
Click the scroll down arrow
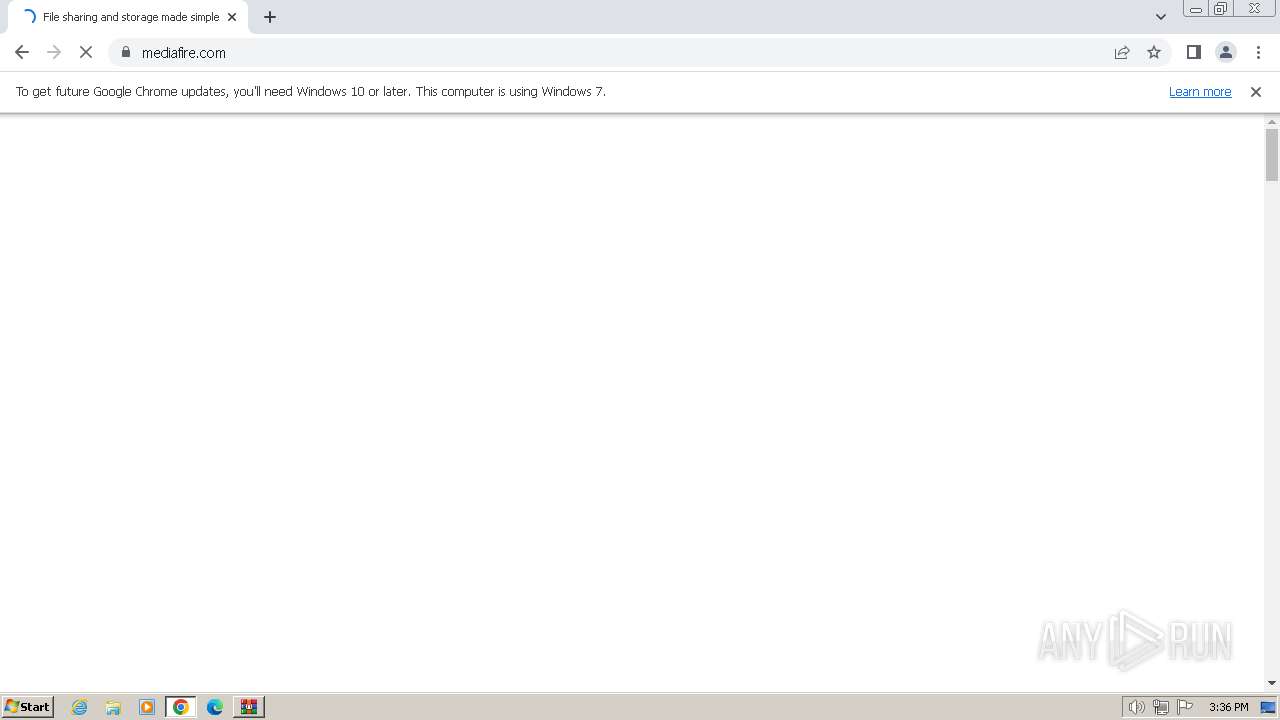click(x=1272, y=684)
